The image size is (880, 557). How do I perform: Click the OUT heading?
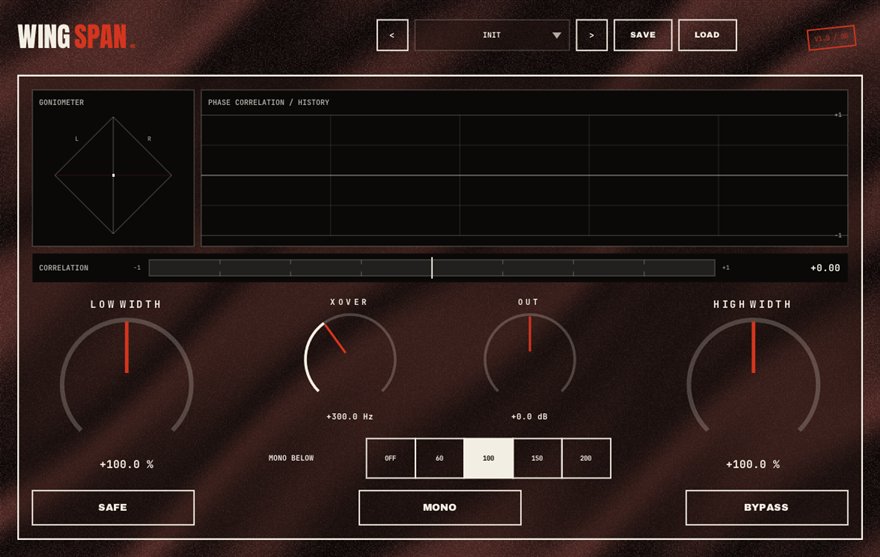coord(528,302)
